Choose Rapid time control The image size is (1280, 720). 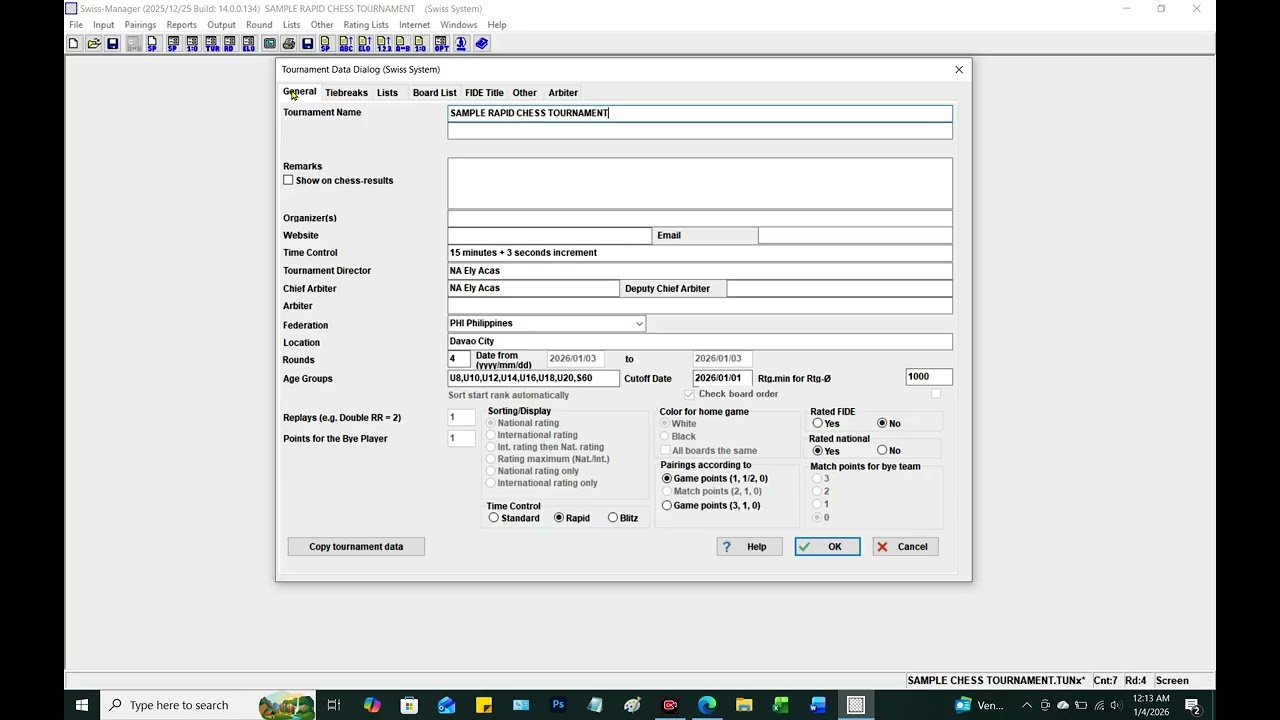(559, 518)
